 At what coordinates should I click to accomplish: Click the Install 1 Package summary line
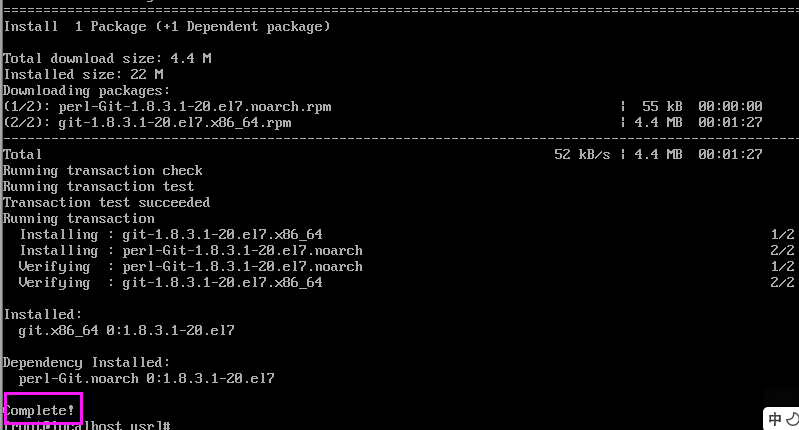pos(167,26)
